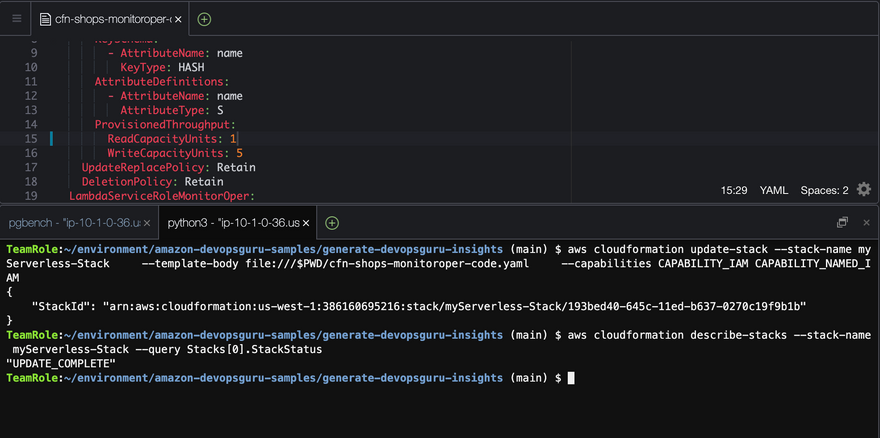Change the YAML language mode
This screenshot has width=880, height=438.
[x=774, y=190]
